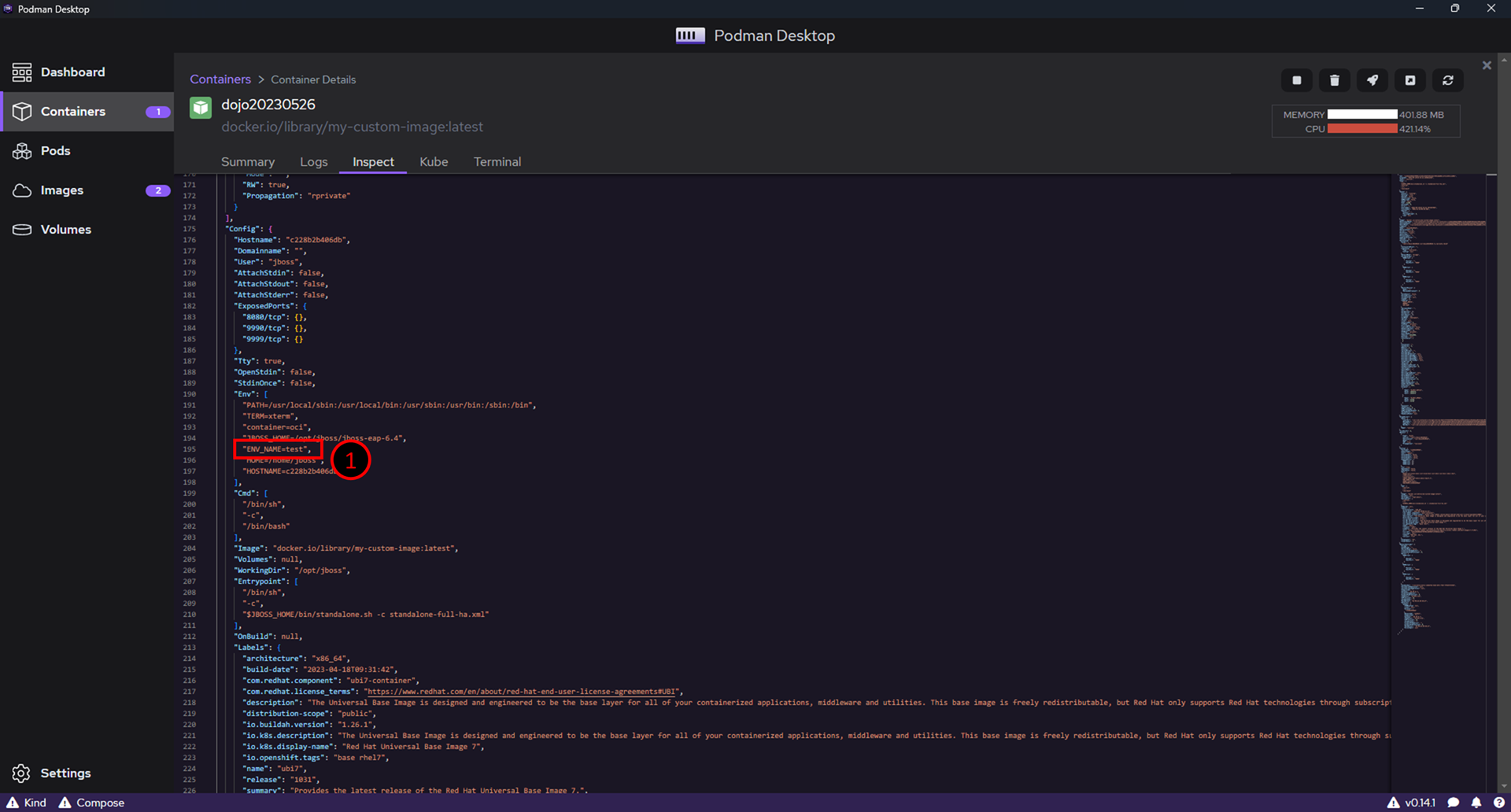This screenshot has height=812, width=1511.
Task: Click the Images count badge
Action: [x=158, y=190]
